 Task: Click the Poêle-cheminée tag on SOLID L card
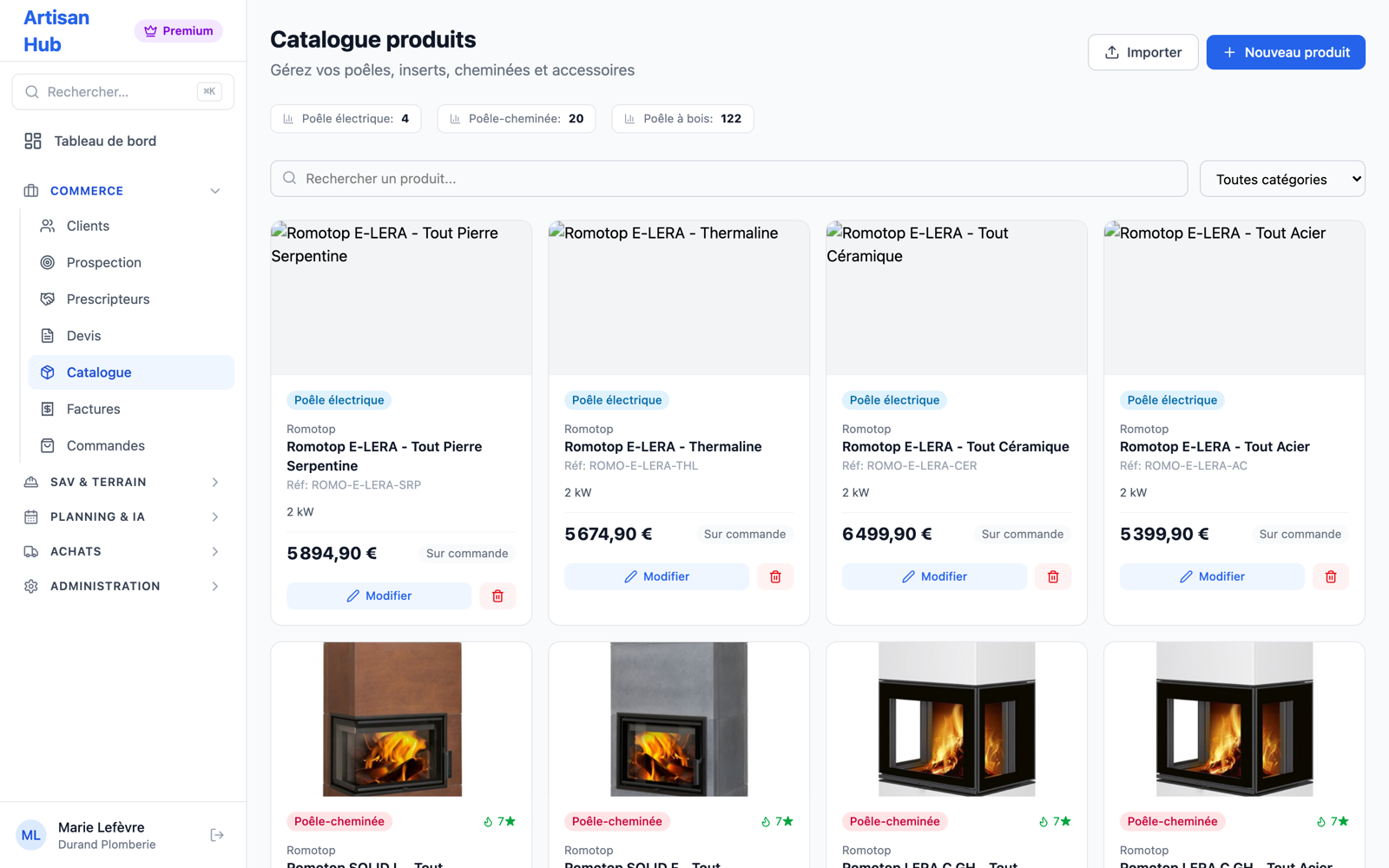point(339,821)
